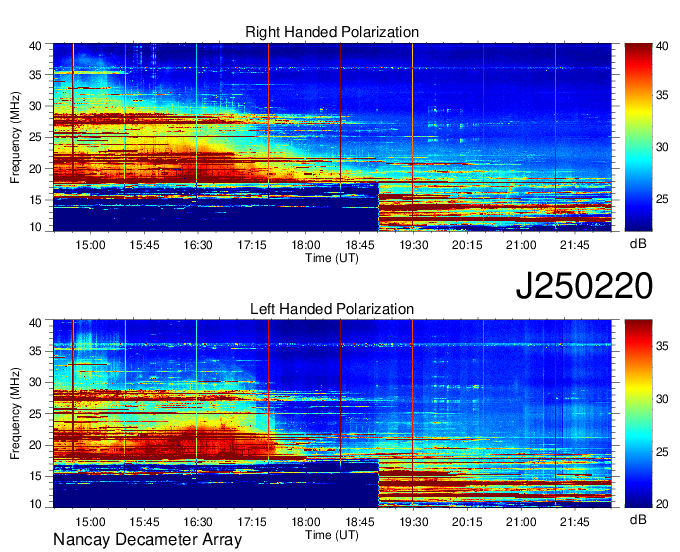Click the 25 MHz frequency tick, Right Handed plot

pos(36,137)
